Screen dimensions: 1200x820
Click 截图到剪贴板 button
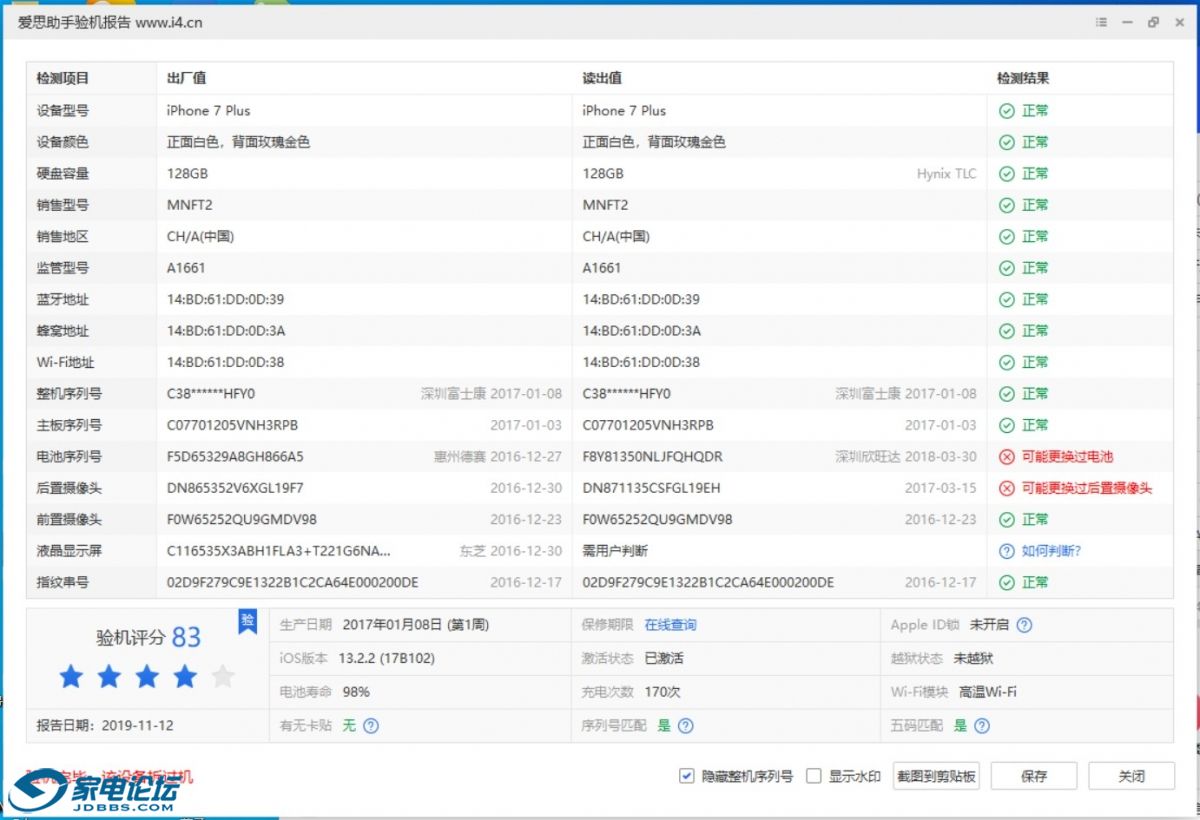[x=937, y=776]
